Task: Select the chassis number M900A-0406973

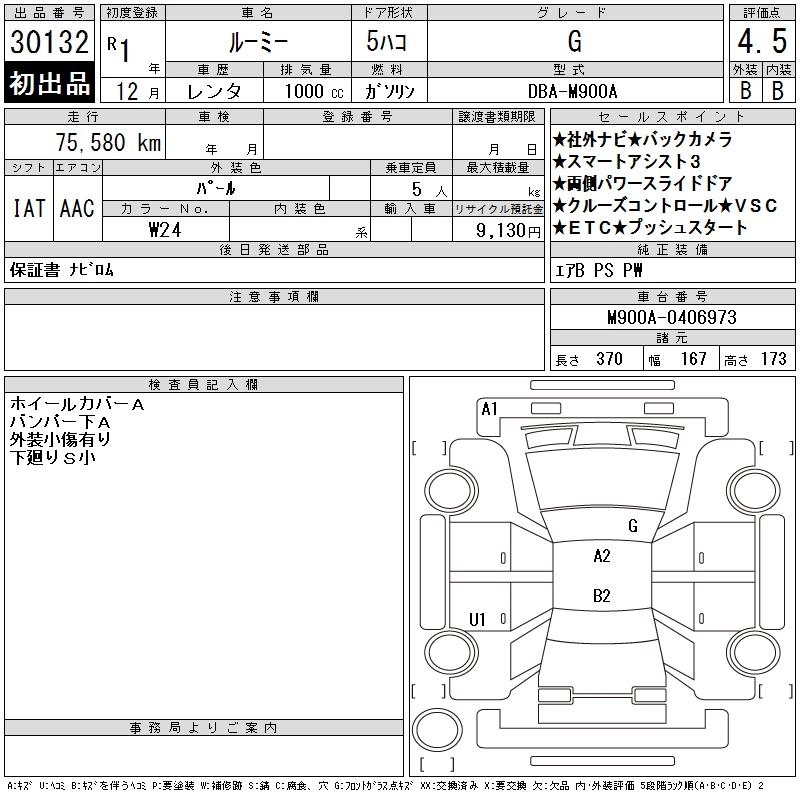Action: pyautogui.click(x=672, y=317)
